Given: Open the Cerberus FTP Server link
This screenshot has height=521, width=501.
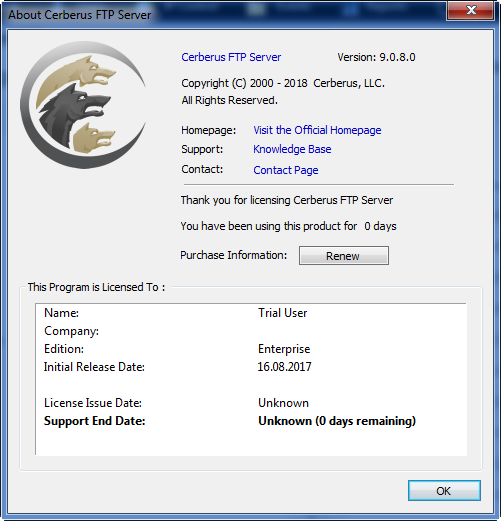Looking at the screenshot, I should pyautogui.click(x=231, y=57).
